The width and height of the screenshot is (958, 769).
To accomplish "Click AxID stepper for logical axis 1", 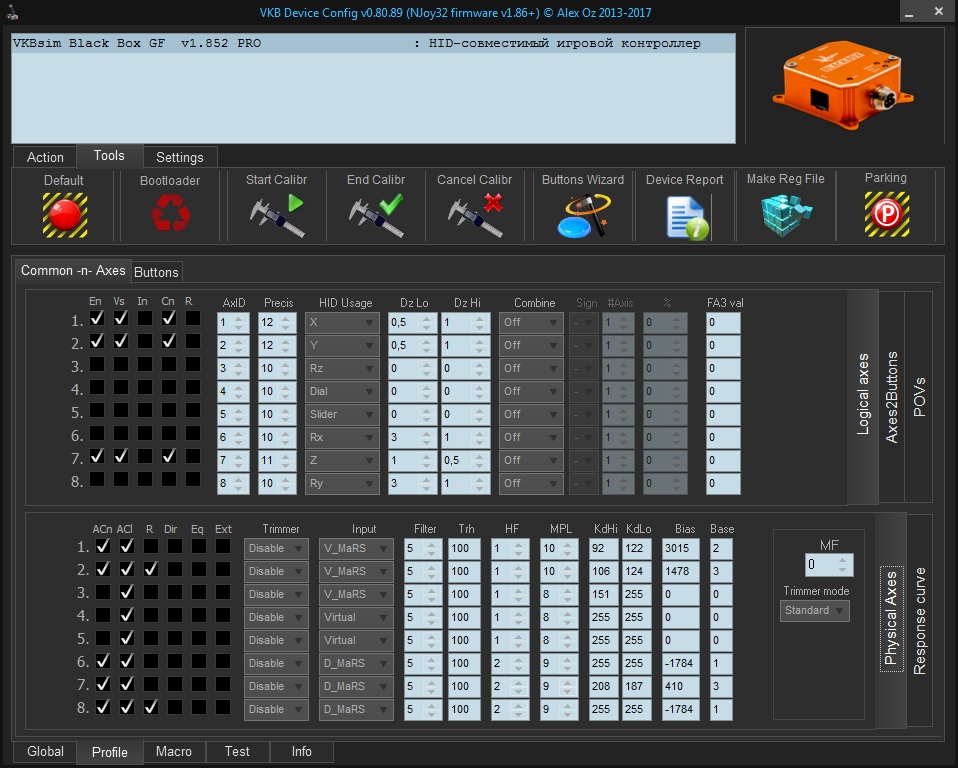I will [x=240, y=323].
